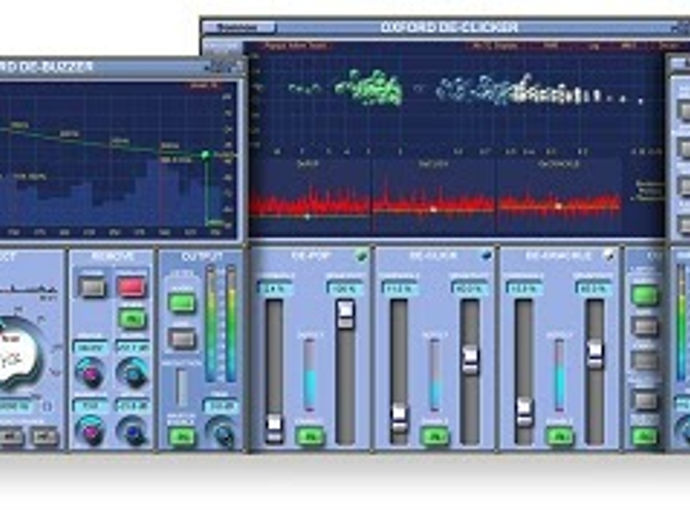Click the upper green button in the De-Buzzer OUTPUT section

pyautogui.click(x=182, y=302)
